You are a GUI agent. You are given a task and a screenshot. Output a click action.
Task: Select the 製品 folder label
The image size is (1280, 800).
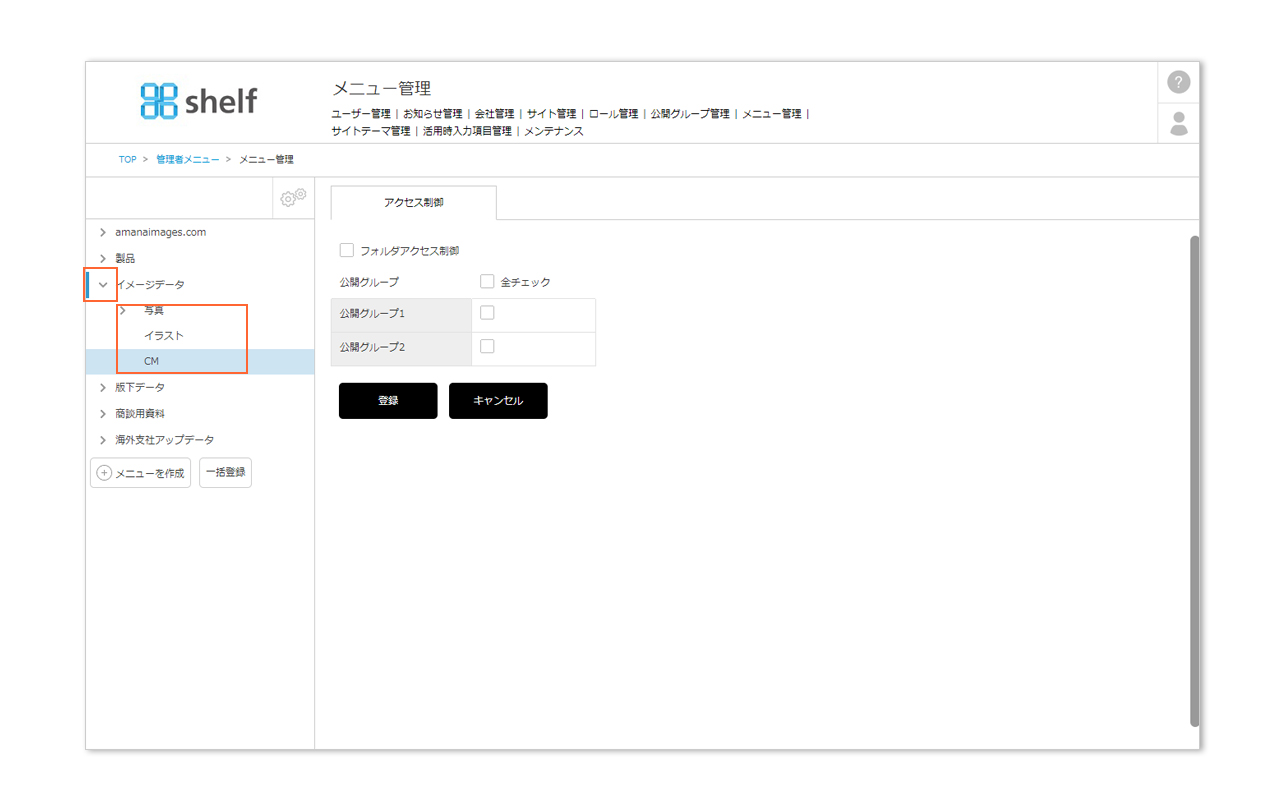coord(125,258)
